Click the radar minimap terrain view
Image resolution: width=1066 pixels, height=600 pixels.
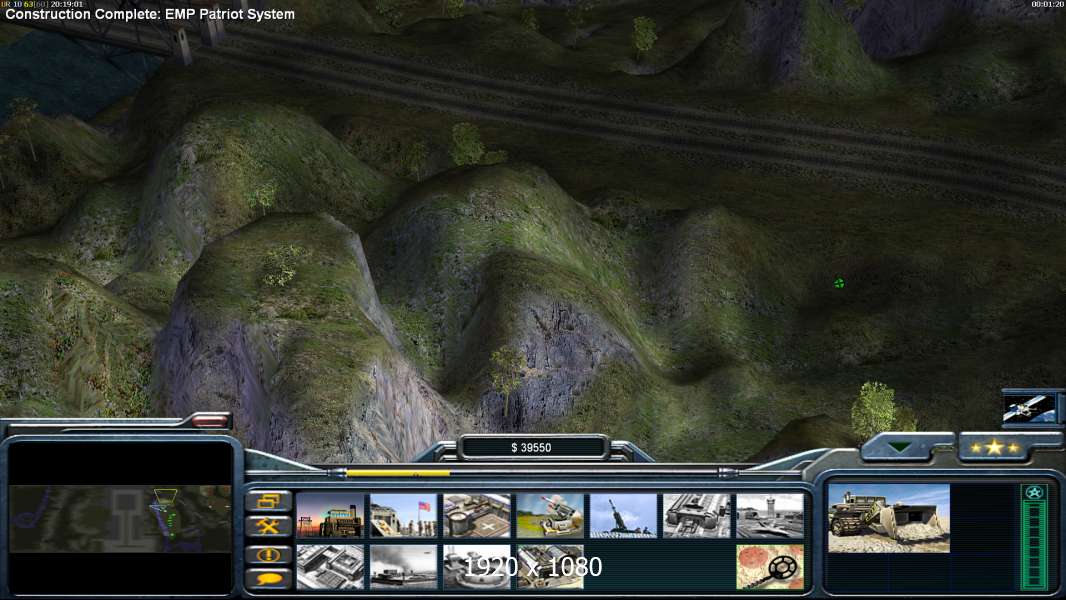click(x=120, y=518)
